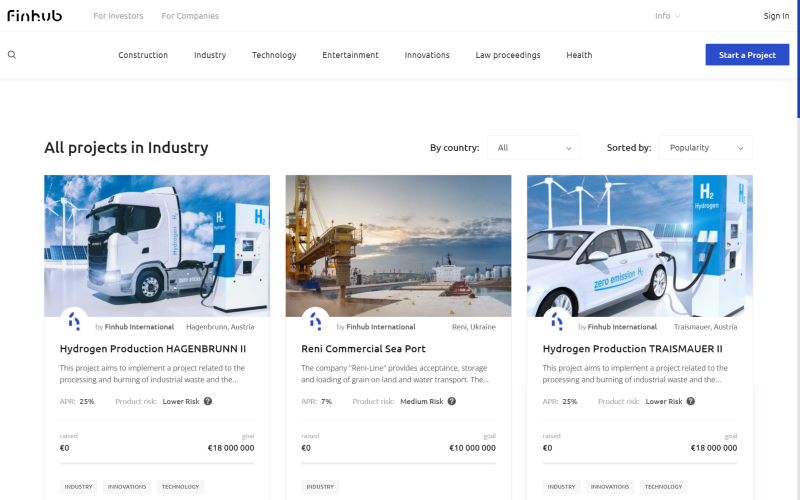Select the Technology category
This screenshot has height=500, width=800.
[x=274, y=55]
